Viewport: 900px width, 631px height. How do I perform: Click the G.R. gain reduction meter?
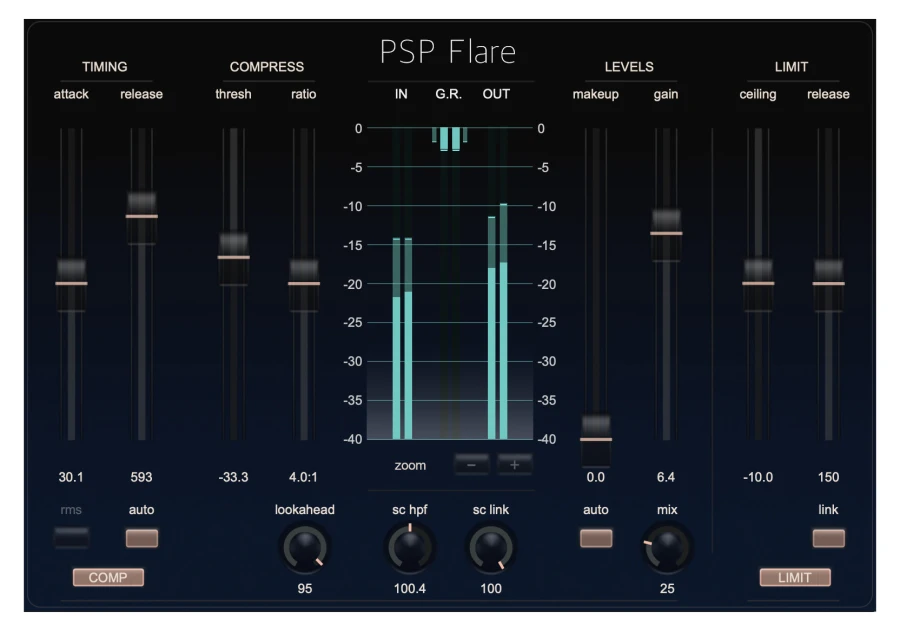pyautogui.click(x=449, y=139)
